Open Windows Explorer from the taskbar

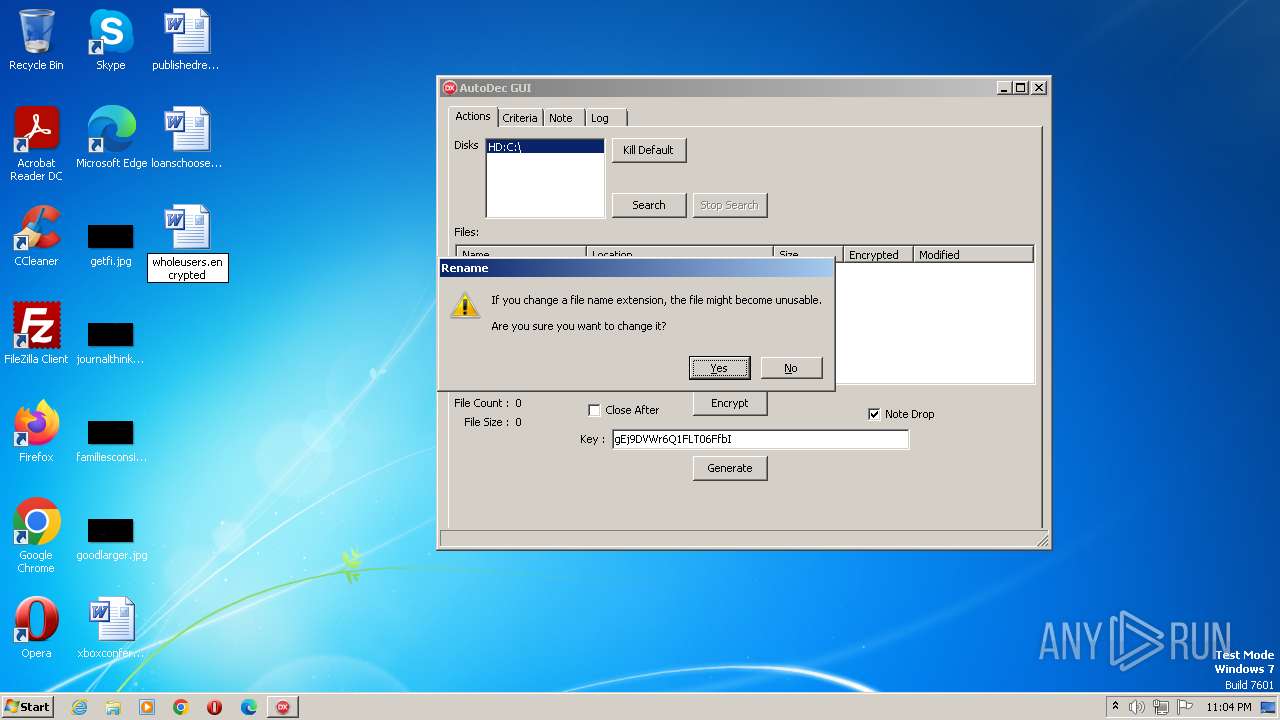pyautogui.click(x=113, y=707)
